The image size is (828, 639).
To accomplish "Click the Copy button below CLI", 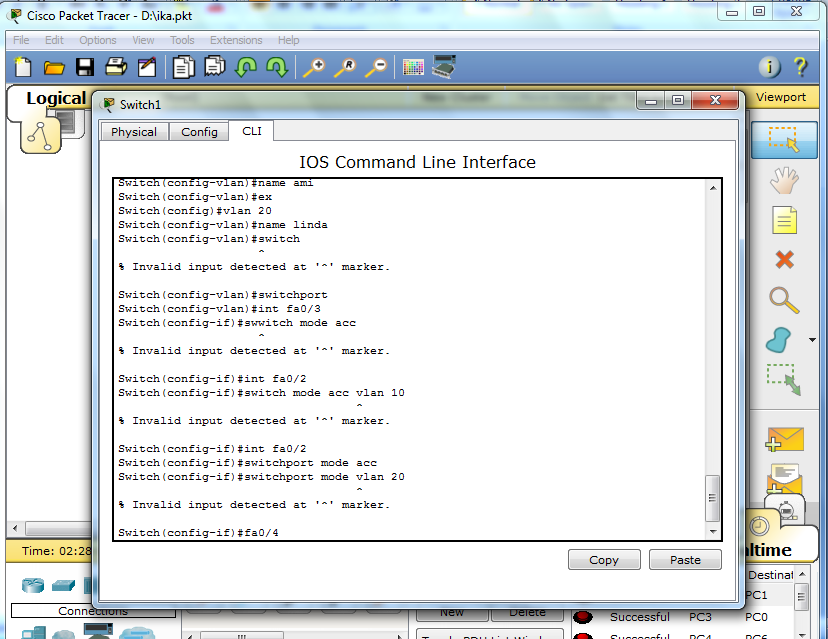I will (x=604, y=560).
